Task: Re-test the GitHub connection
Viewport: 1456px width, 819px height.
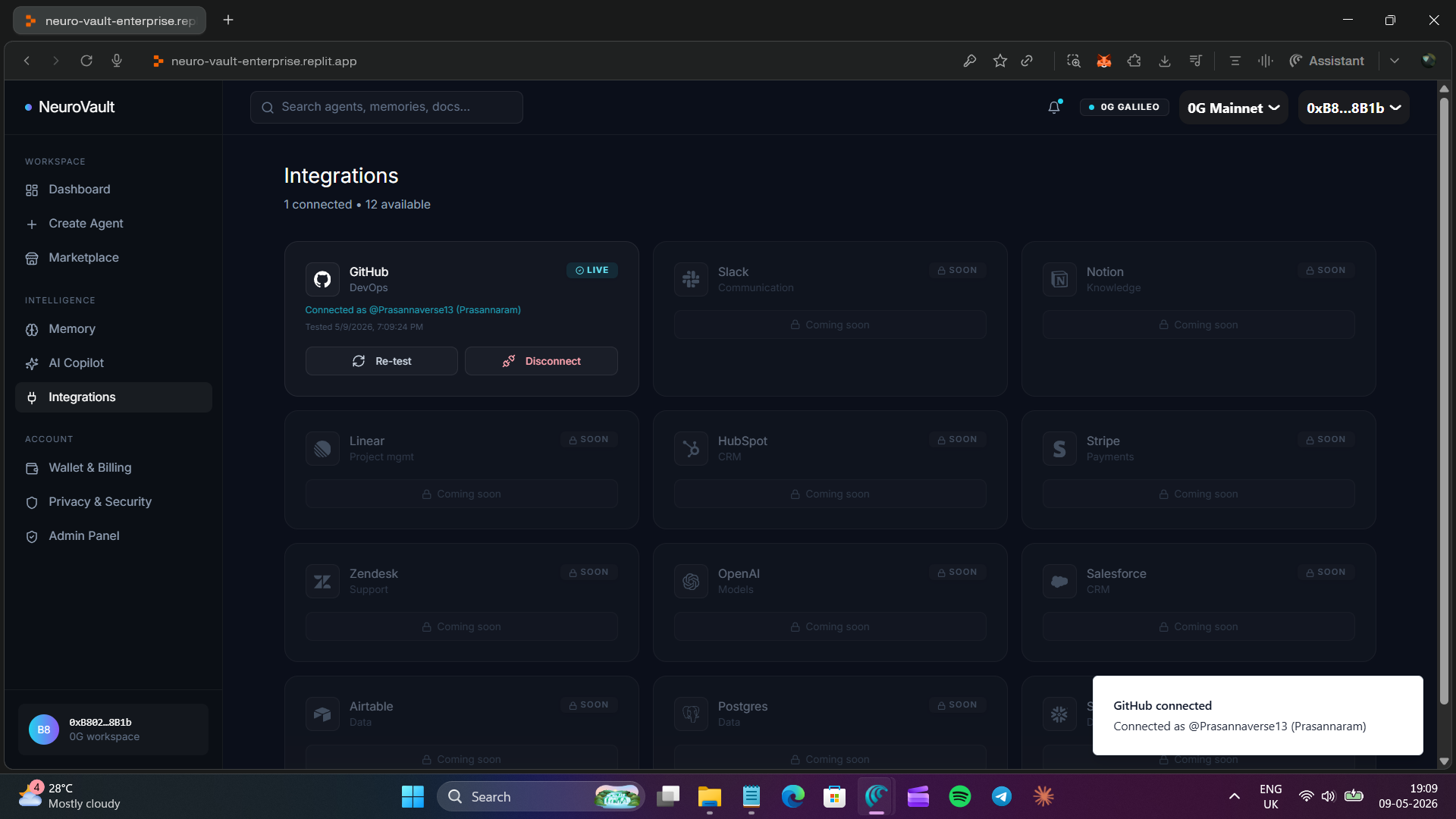Action: point(381,361)
